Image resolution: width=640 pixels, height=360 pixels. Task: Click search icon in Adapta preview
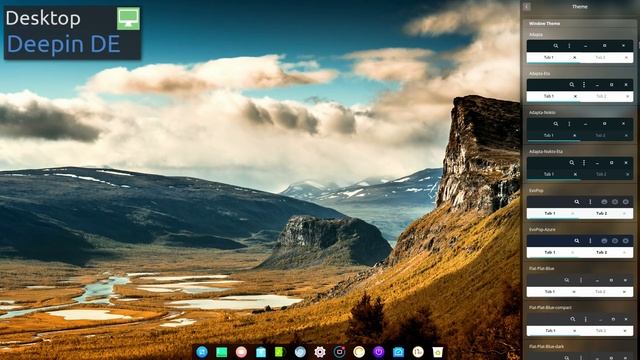tap(556, 46)
